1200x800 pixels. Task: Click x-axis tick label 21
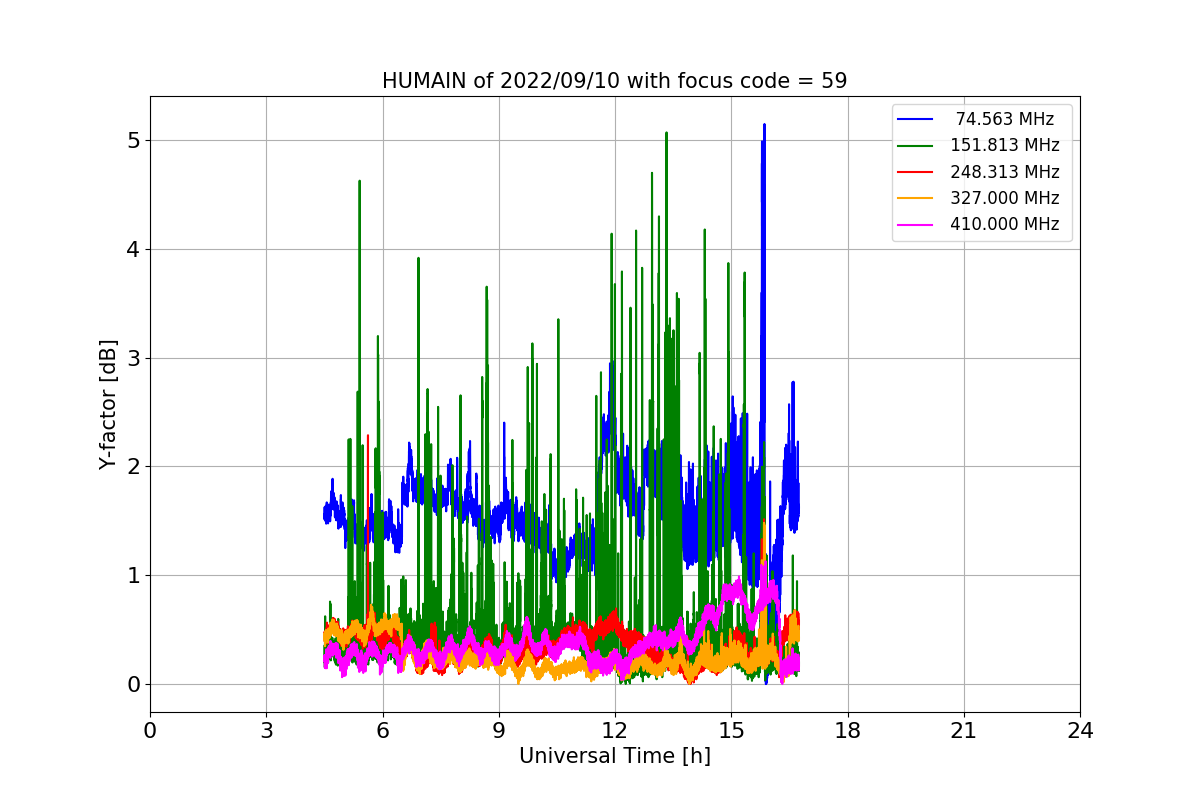tap(964, 731)
